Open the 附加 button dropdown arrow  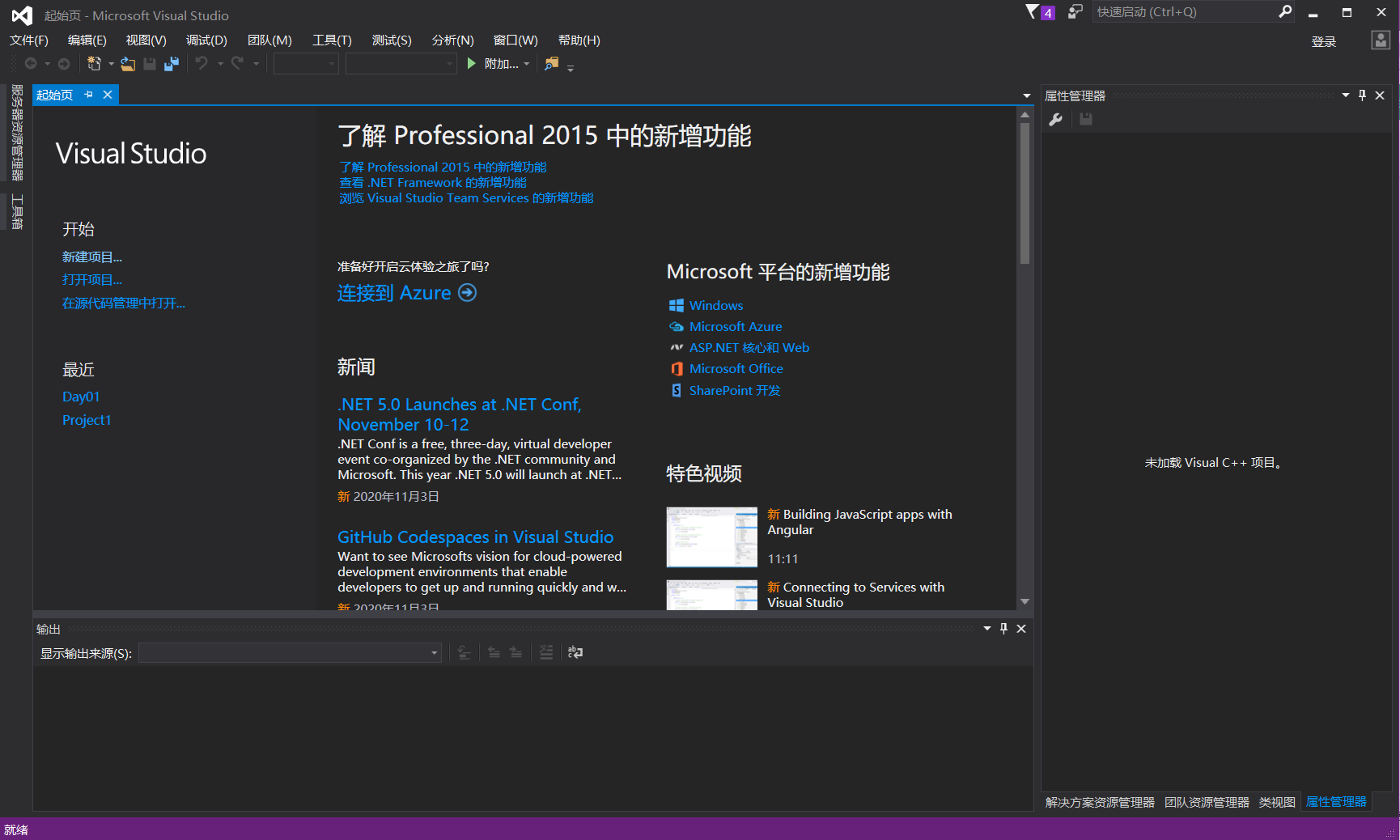(527, 64)
